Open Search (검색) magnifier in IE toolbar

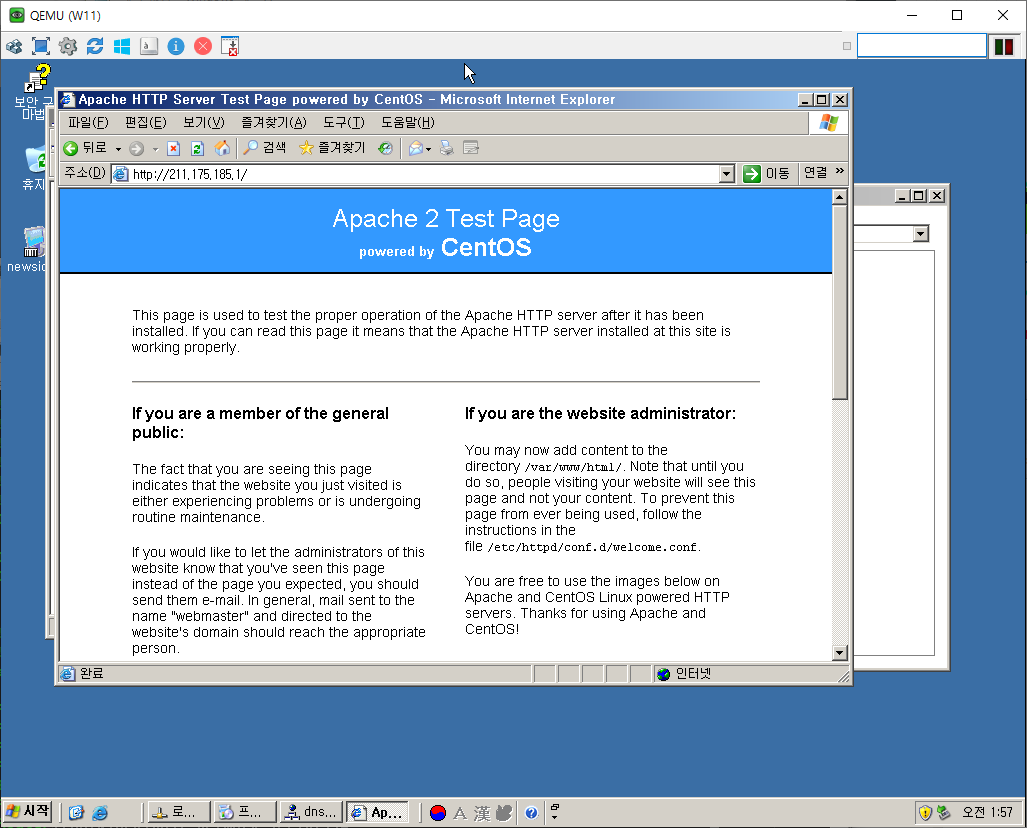265,148
